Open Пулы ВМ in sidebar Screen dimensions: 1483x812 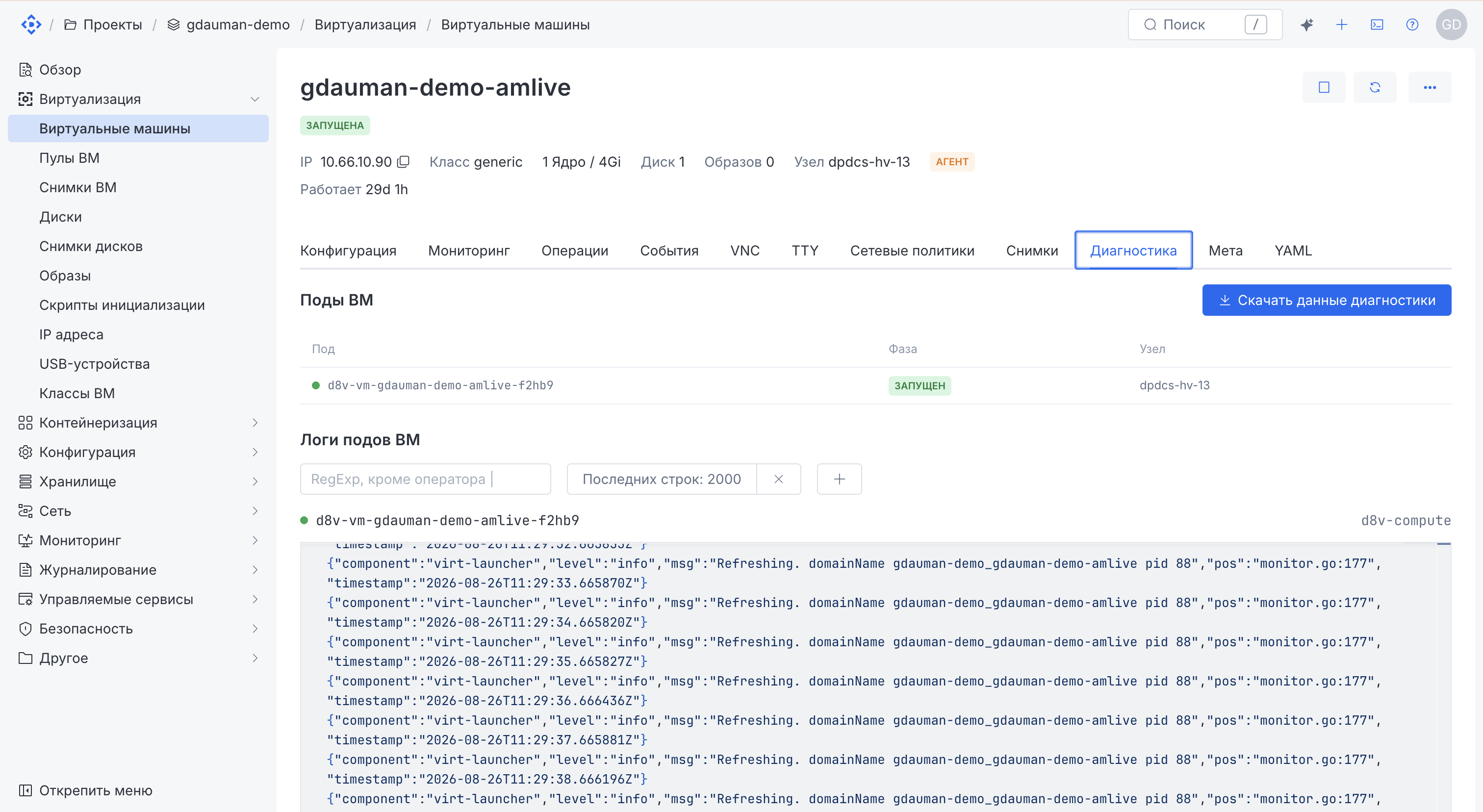pos(138,158)
